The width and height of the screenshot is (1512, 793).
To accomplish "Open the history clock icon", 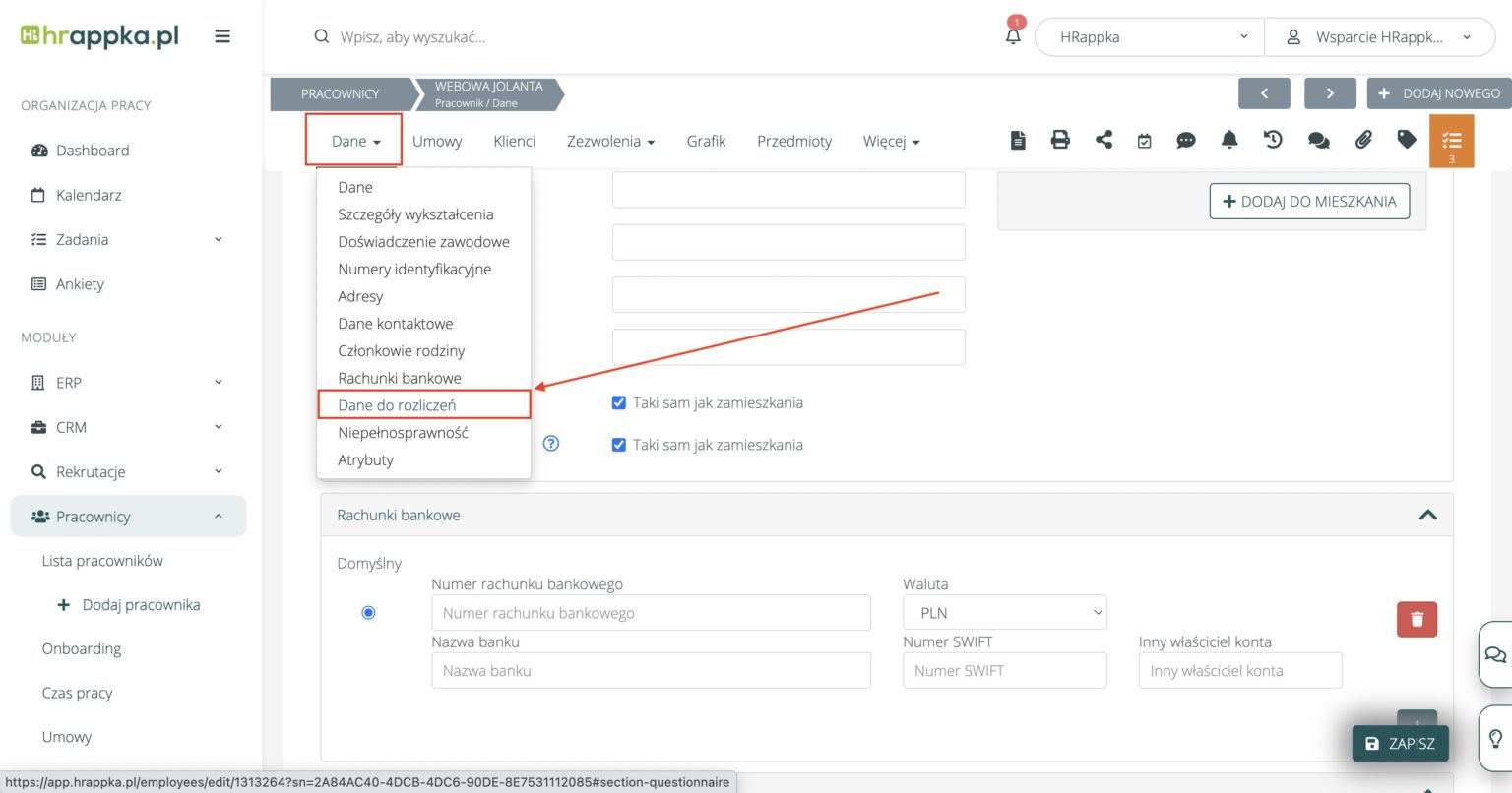I will pyautogui.click(x=1273, y=140).
